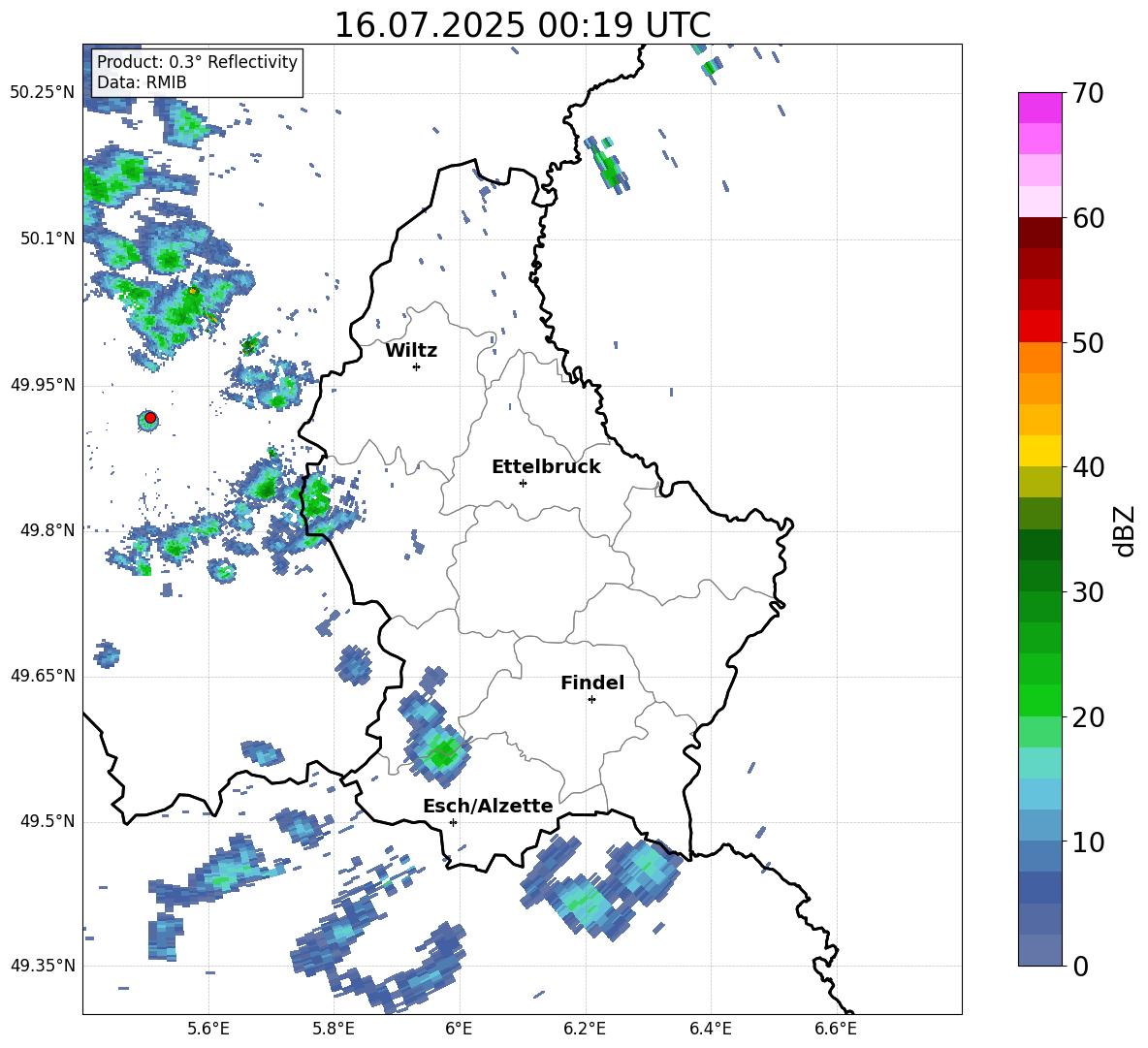The image size is (1148, 1048).
Task: Click the Wiltz city label
Action: [411, 351]
